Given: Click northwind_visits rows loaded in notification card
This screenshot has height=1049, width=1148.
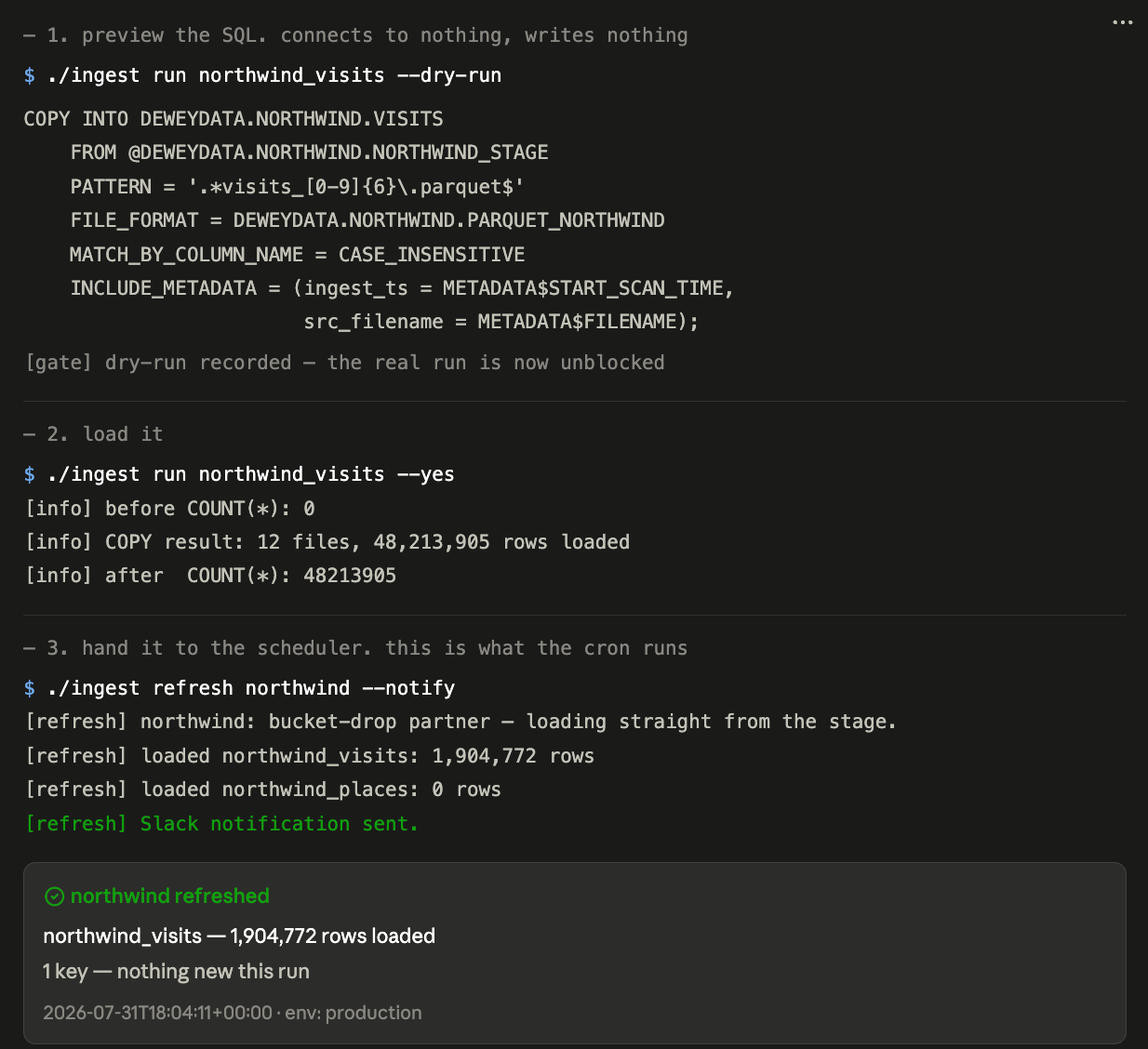Looking at the screenshot, I should pos(239,936).
